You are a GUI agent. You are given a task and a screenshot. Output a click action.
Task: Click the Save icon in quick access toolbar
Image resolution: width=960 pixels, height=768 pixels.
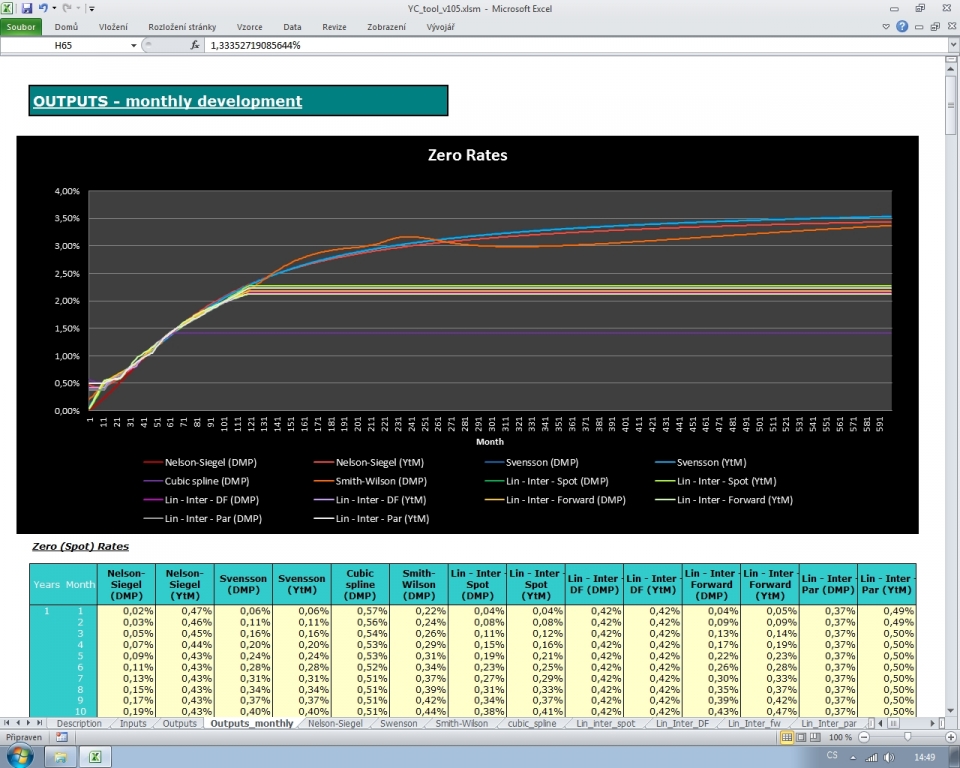pyautogui.click(x=27, y=8)
